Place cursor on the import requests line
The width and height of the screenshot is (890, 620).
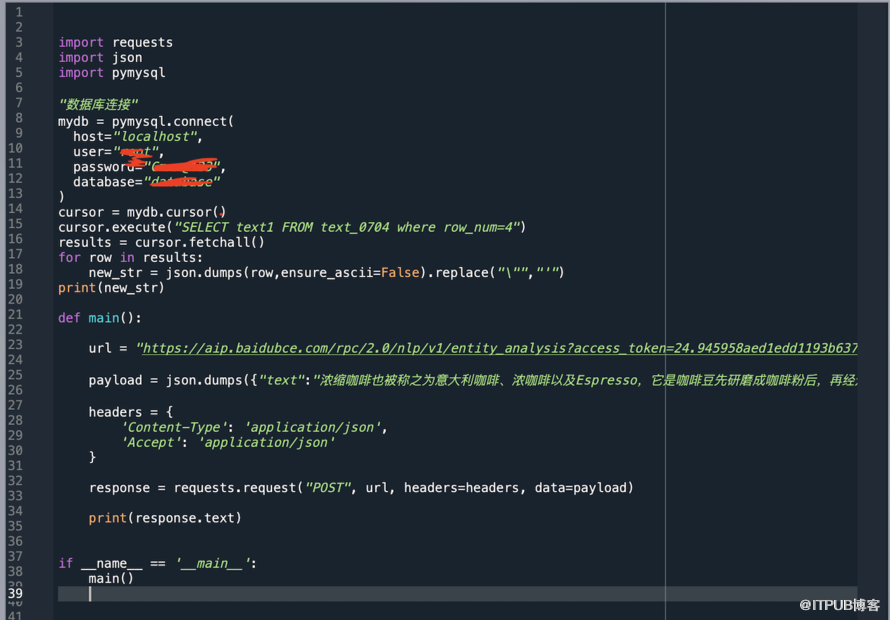(115, 42)
